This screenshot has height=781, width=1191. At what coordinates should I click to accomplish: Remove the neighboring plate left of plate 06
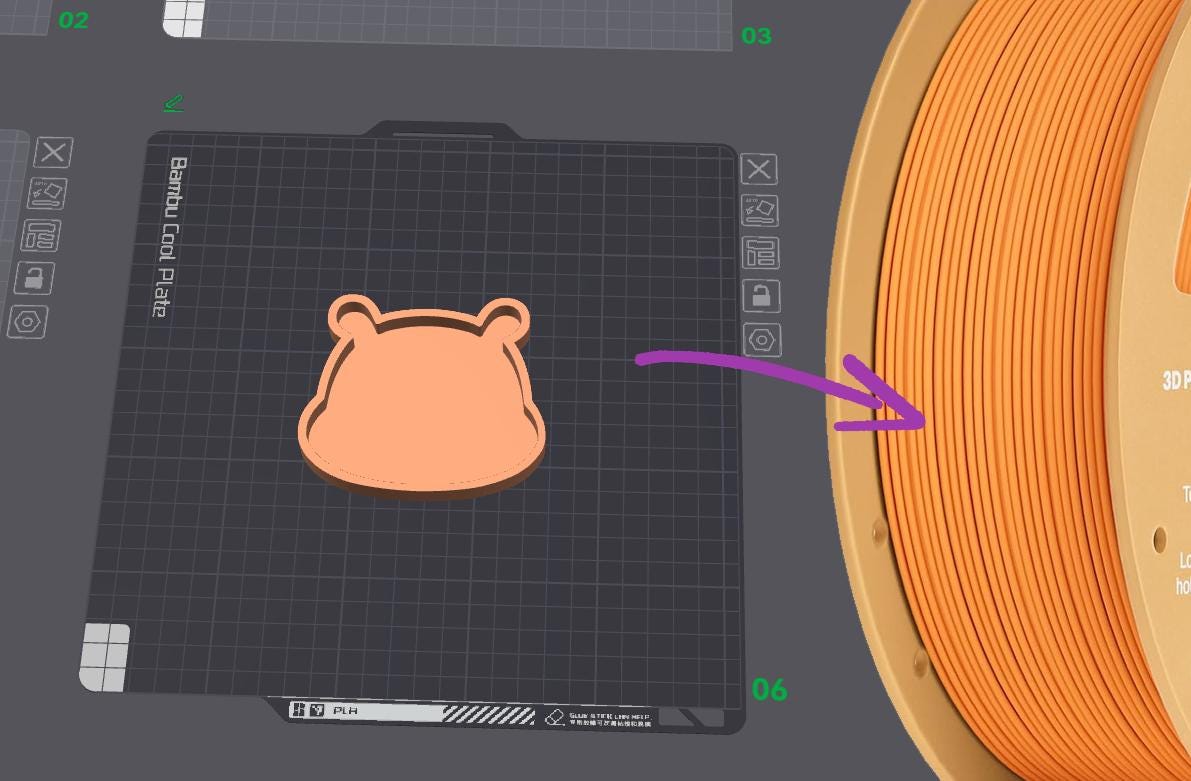(53, 152)
